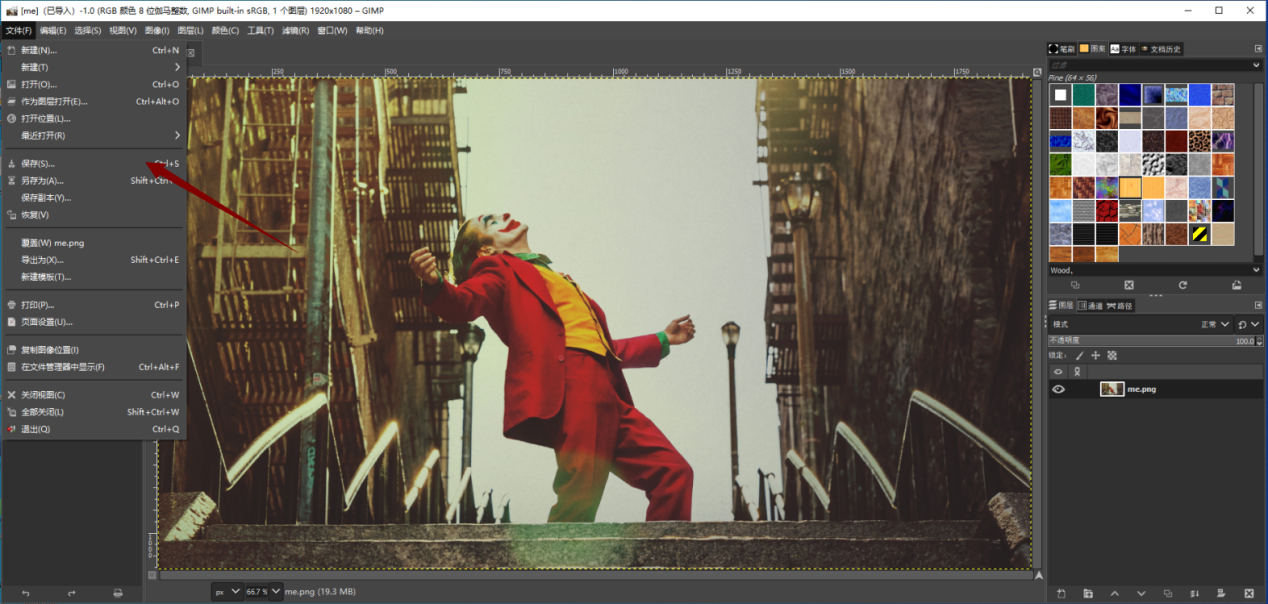Click the create new layer icon
The width and height of the screenshot is (1268, 604).
[x=1061, y=593]
